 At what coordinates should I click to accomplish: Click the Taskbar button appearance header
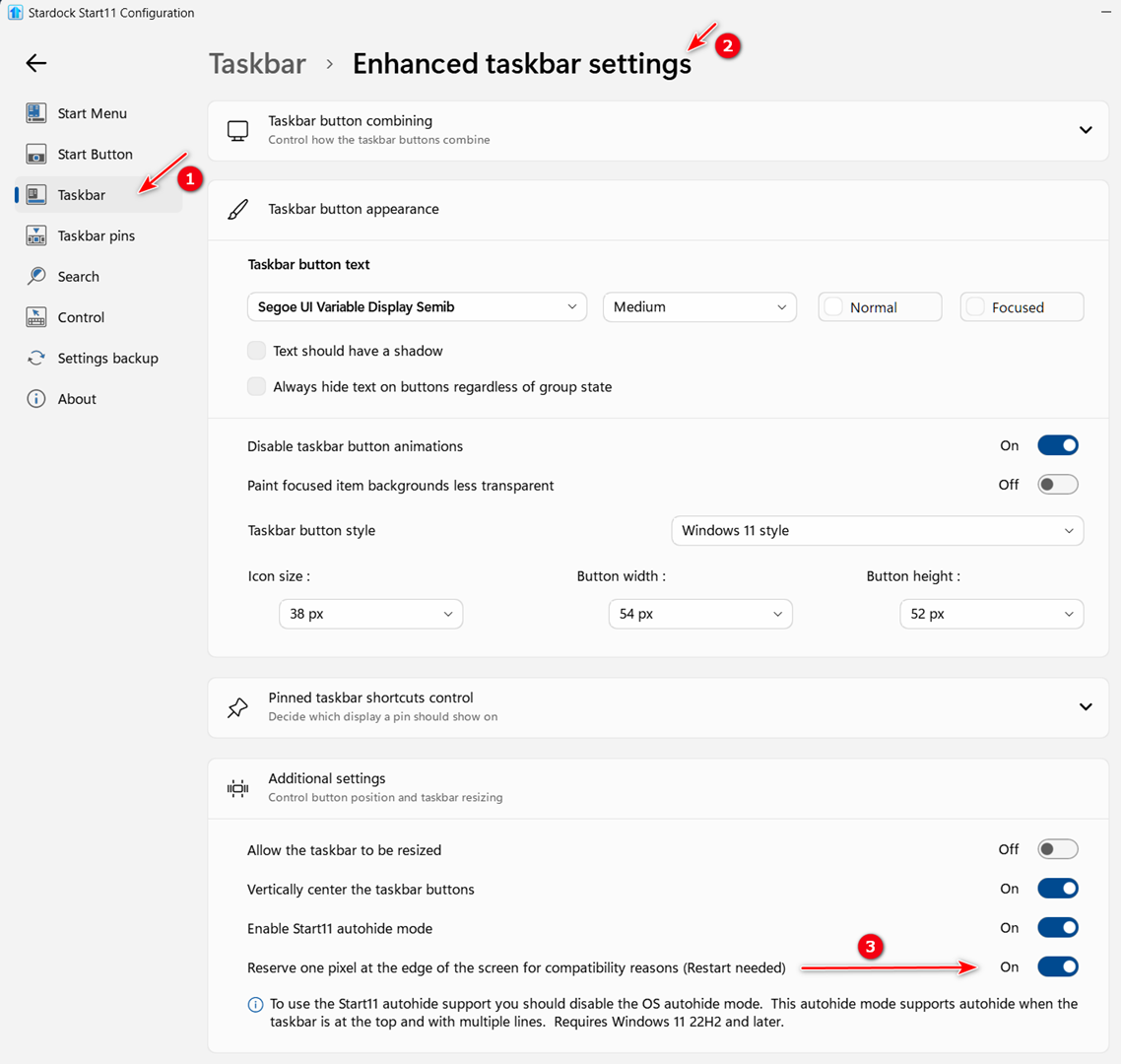(658, 210)
